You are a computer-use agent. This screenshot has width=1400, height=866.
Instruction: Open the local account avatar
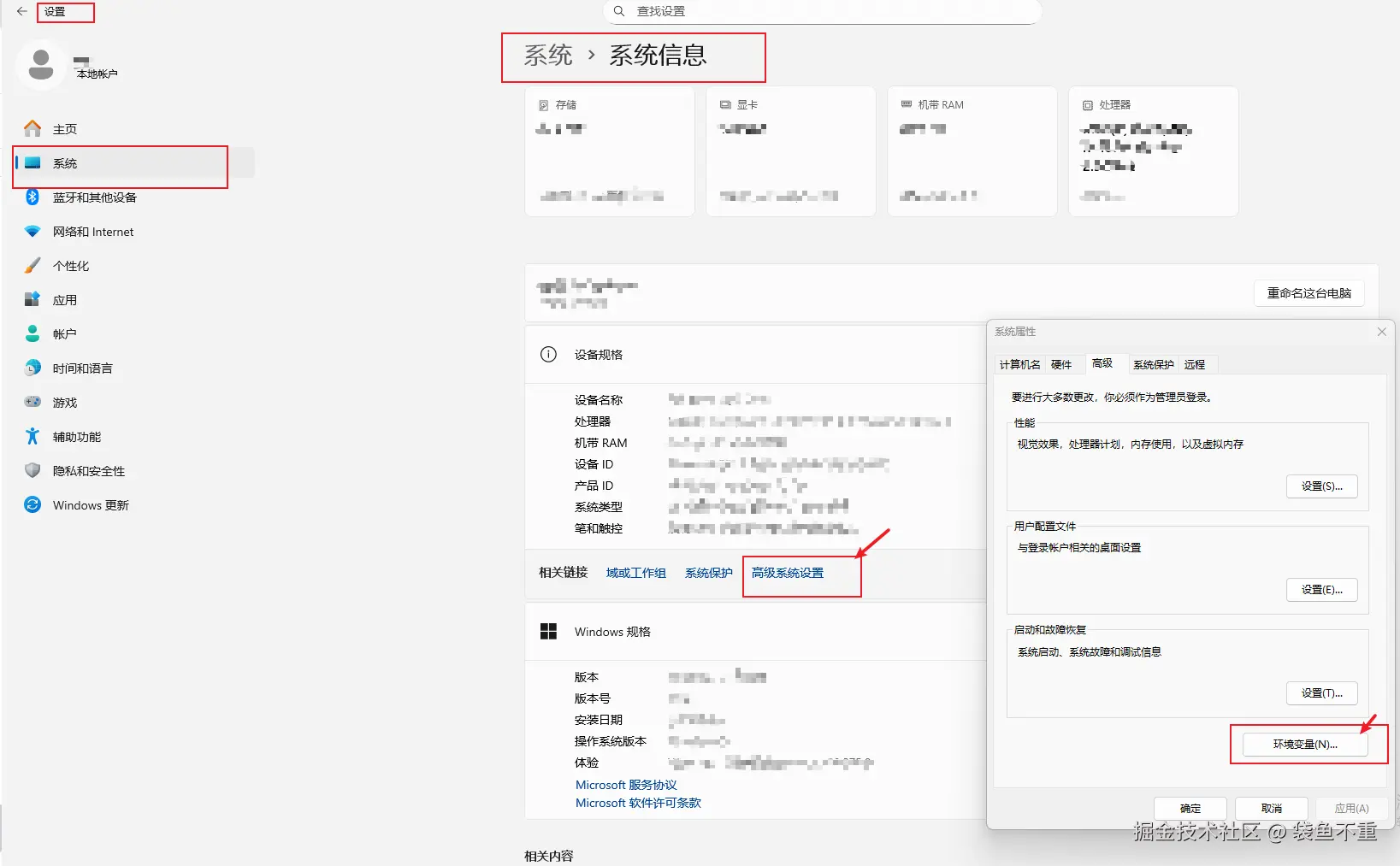(x=40, y=65)
